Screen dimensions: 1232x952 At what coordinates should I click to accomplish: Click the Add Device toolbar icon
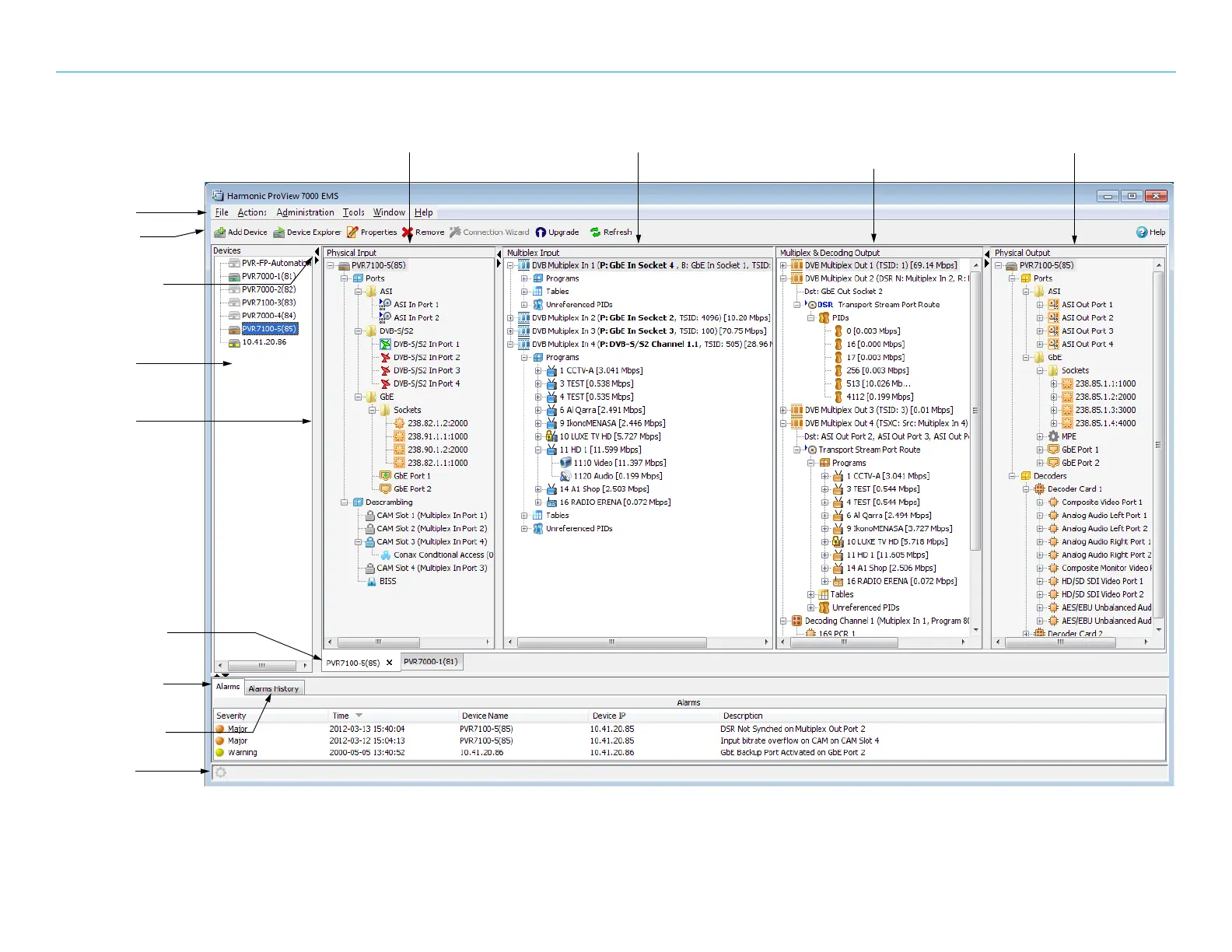(x=220, y=233)
